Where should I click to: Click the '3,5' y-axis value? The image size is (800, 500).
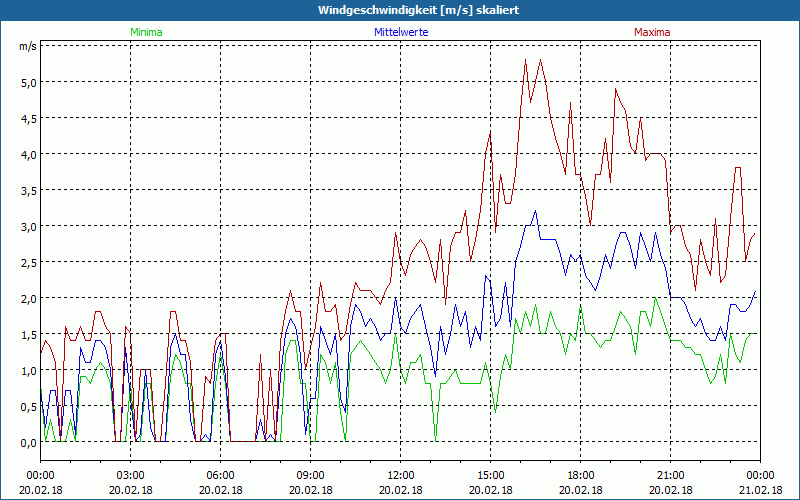[28, 190]
